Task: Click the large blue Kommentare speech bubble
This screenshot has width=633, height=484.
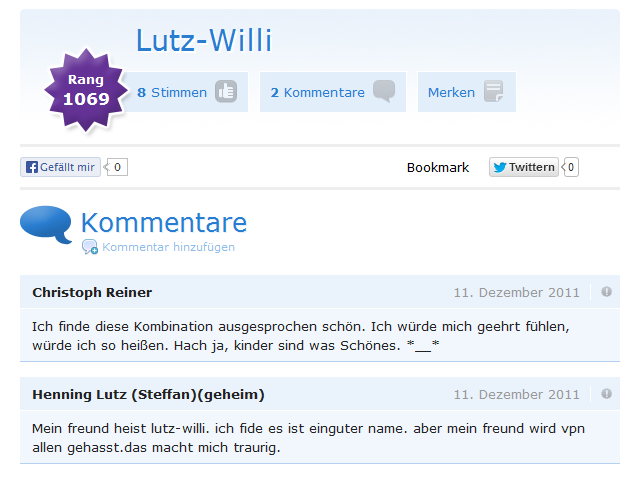Action: [46, 224]
